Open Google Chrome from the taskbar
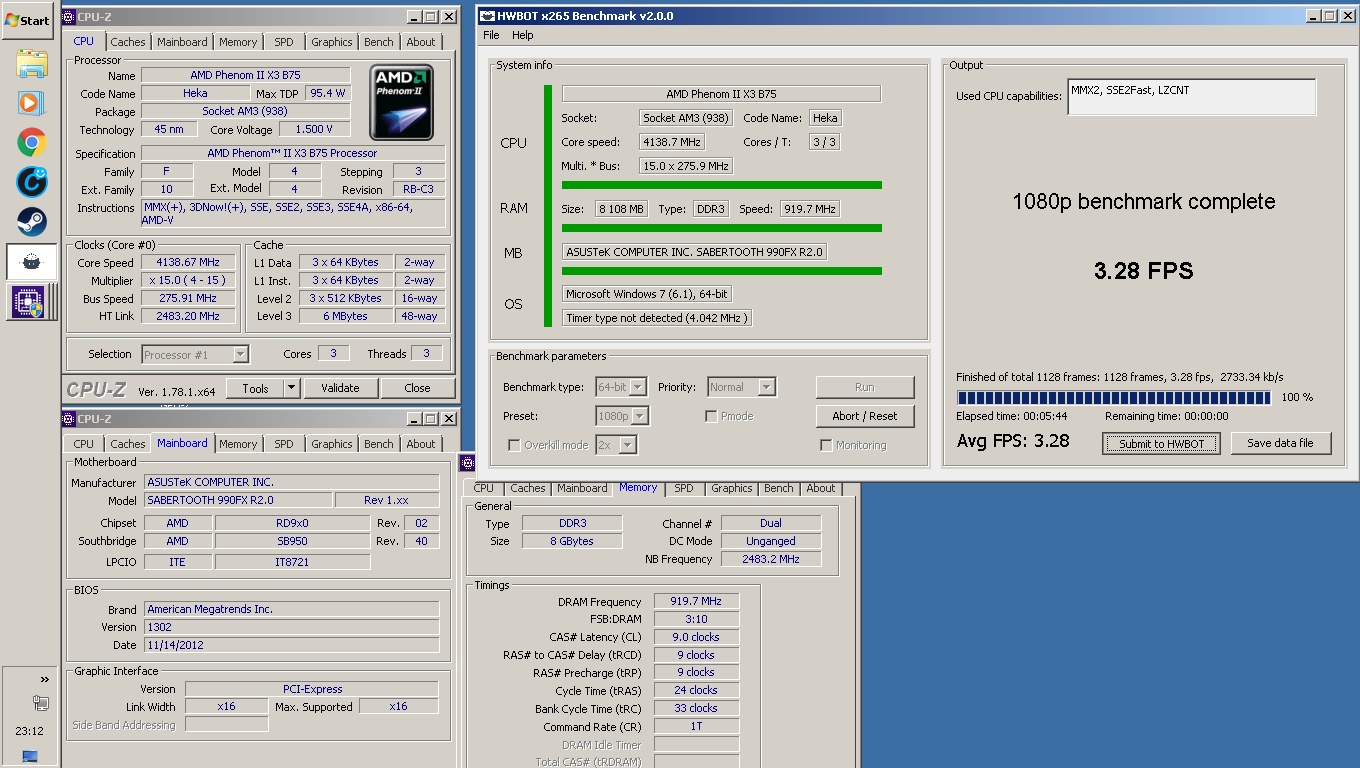The image size is (1360, 768). point(32,142)
